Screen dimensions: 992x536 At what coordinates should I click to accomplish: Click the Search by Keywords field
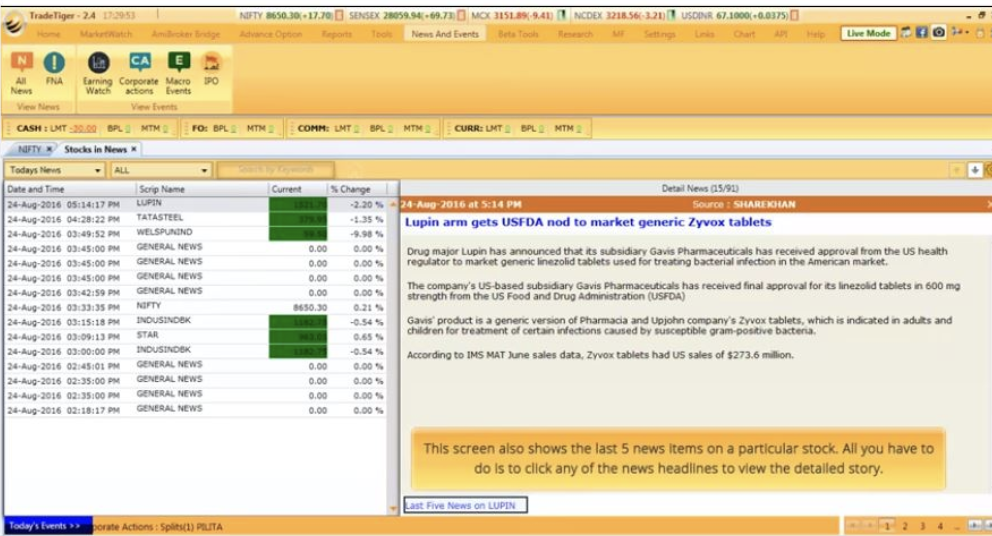(x=275, y=170)
